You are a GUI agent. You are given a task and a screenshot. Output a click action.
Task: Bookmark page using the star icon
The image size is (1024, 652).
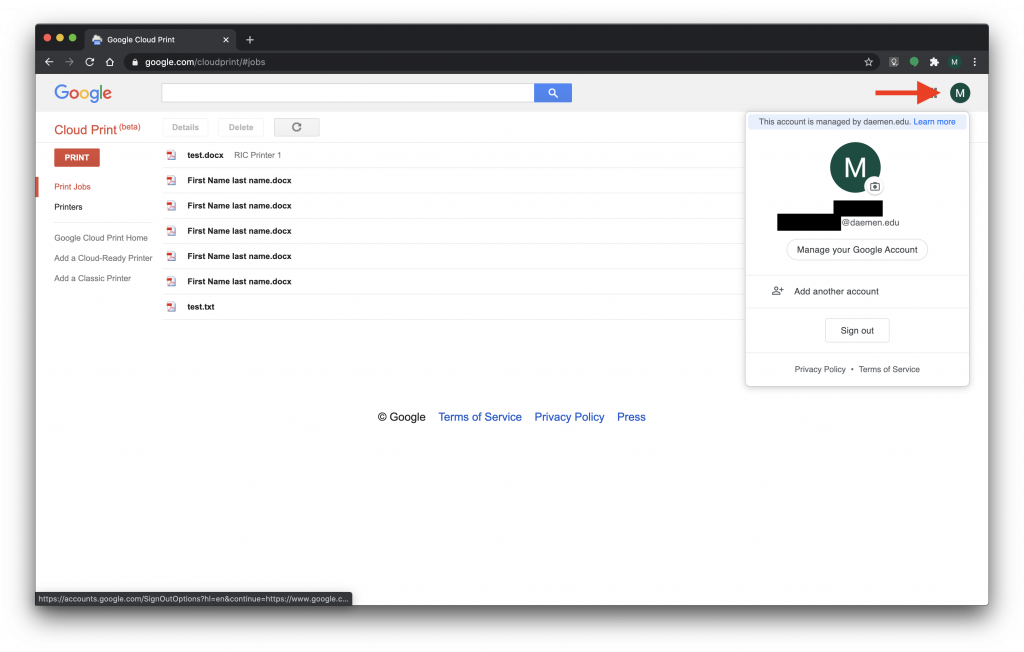click(869, 62)
